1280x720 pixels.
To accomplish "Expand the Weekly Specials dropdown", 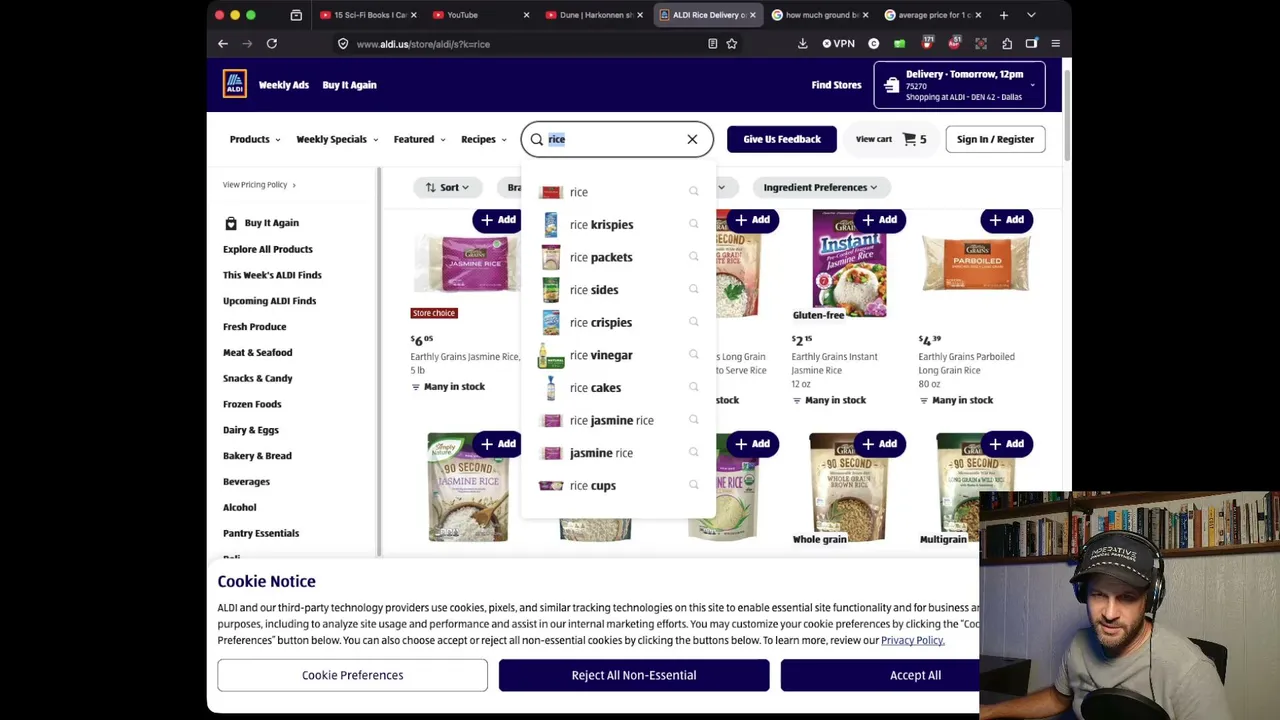I will [x=337, y=139].
